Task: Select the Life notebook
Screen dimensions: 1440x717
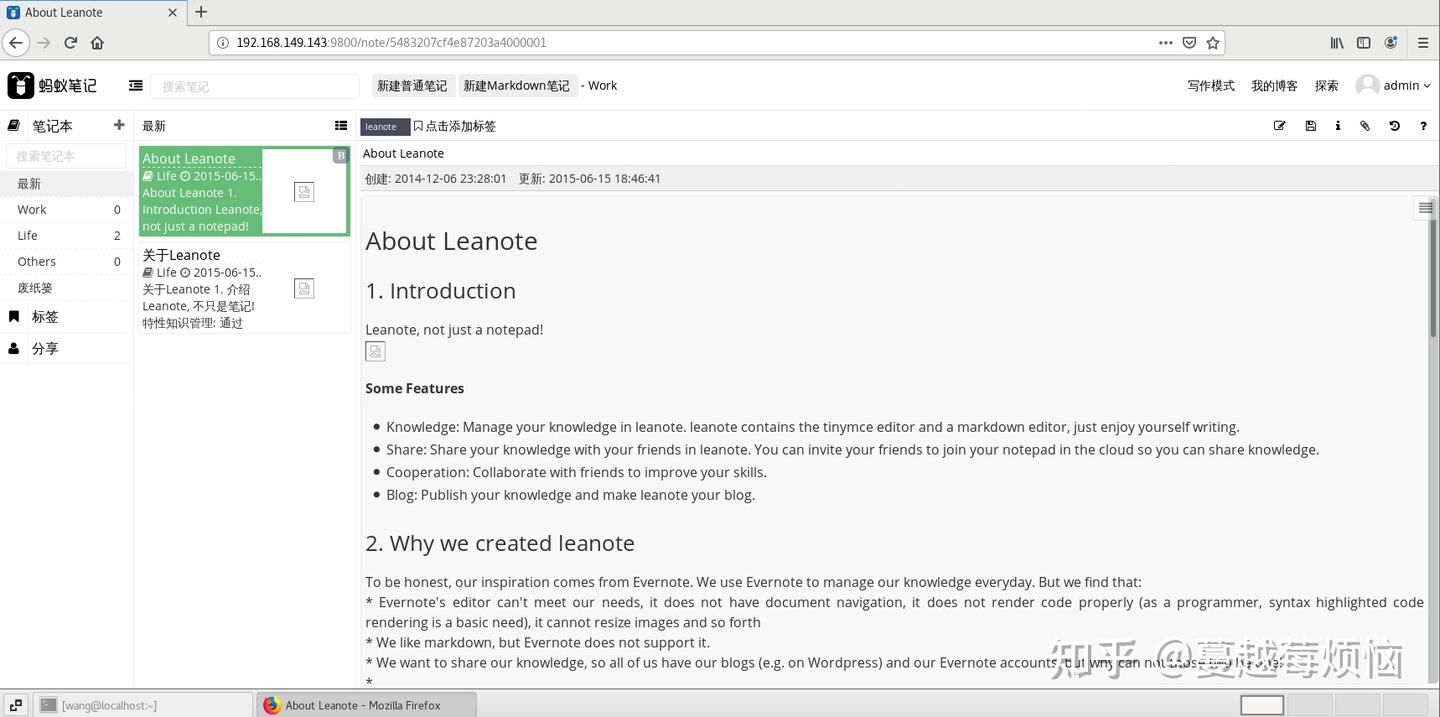Action: pos(66,236)
